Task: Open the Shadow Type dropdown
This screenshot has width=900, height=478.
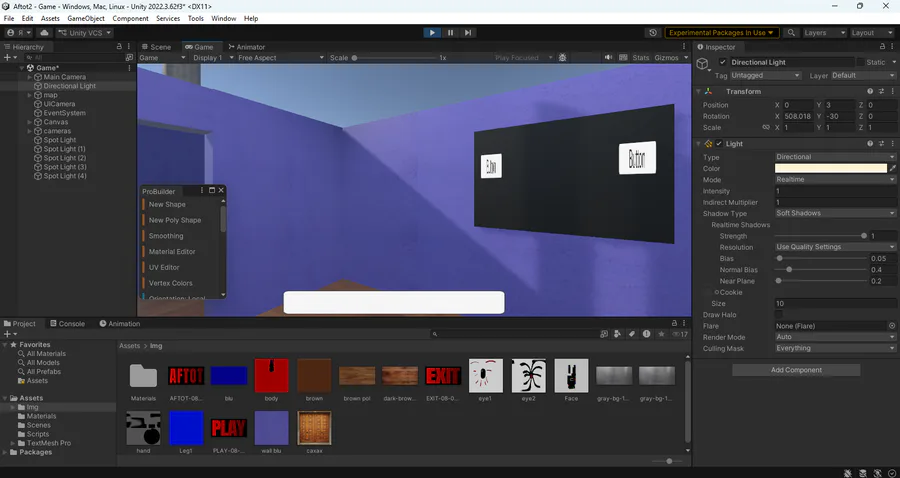Action: 835,213
